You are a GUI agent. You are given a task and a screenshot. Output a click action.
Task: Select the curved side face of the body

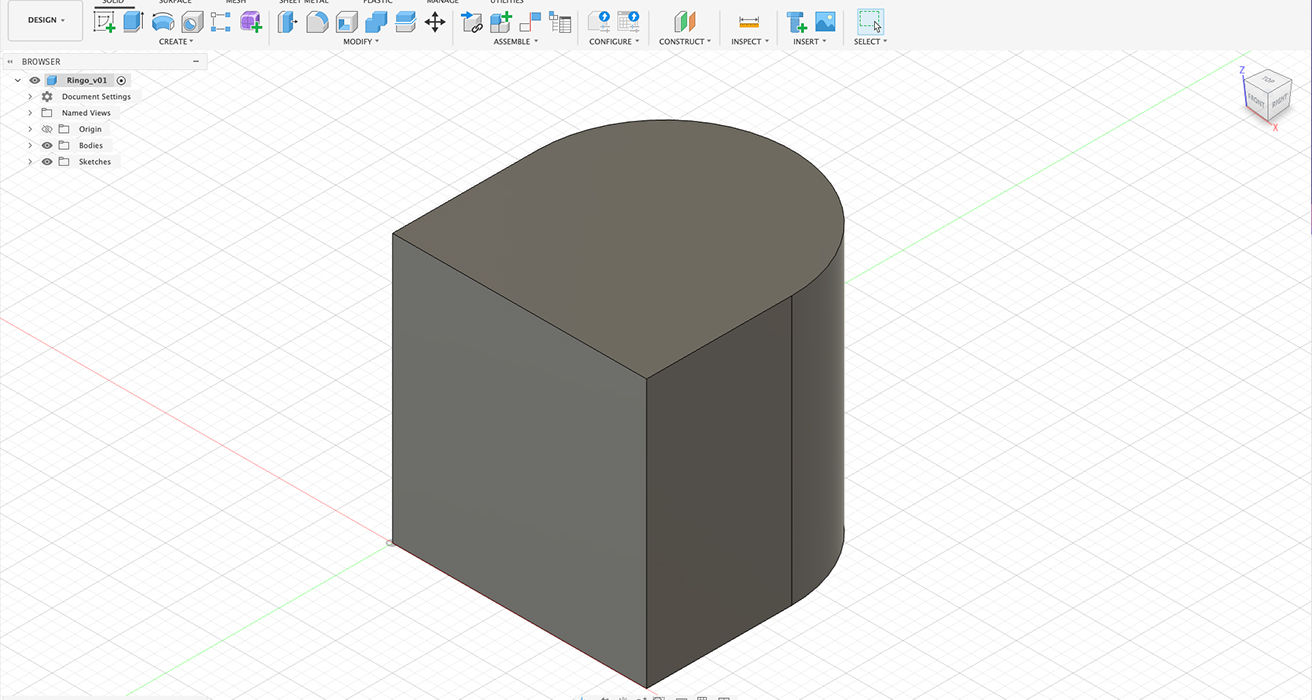click(x=818, y=420)
